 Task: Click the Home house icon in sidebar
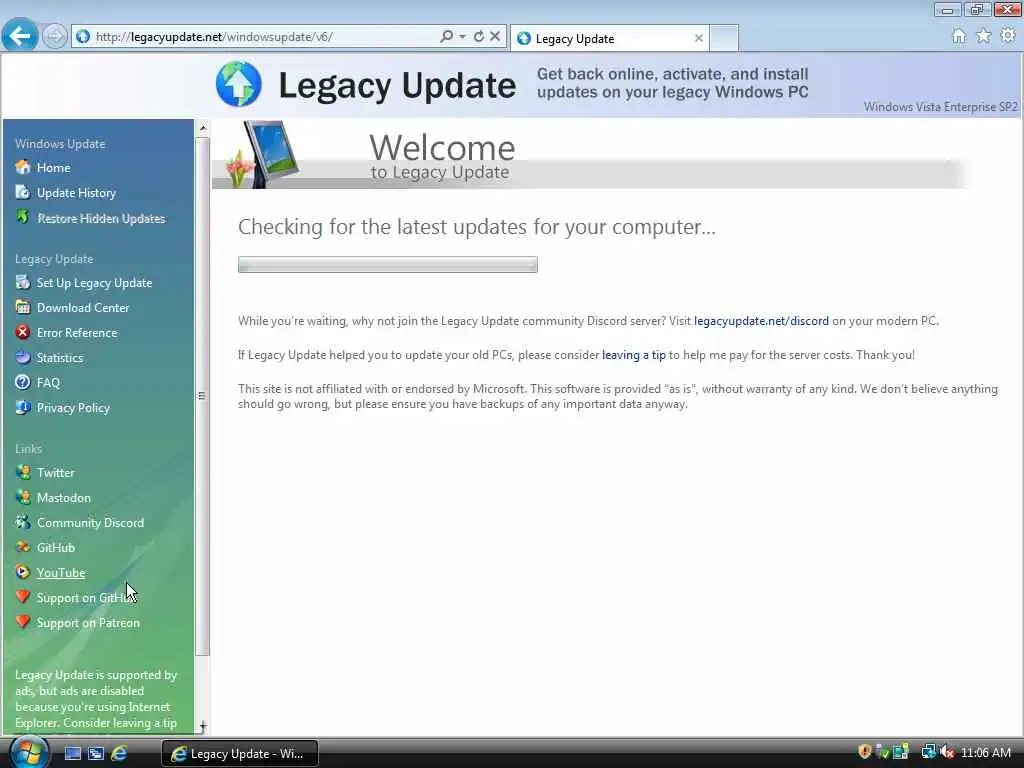[23, 167]
